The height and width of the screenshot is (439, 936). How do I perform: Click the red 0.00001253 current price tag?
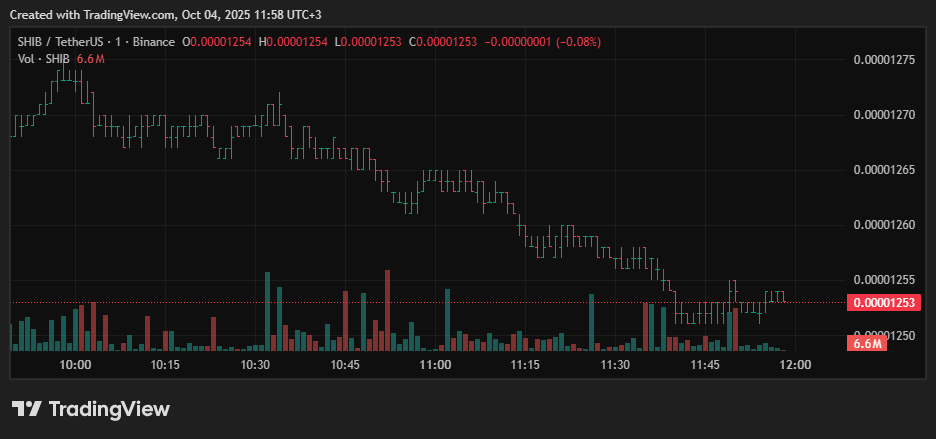884,302
